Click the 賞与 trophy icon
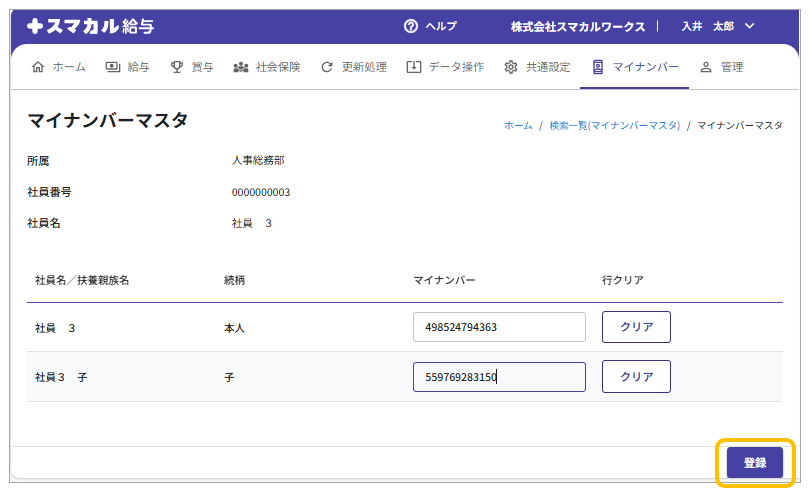This screenshot has width=810, height=495. [177, 67]
